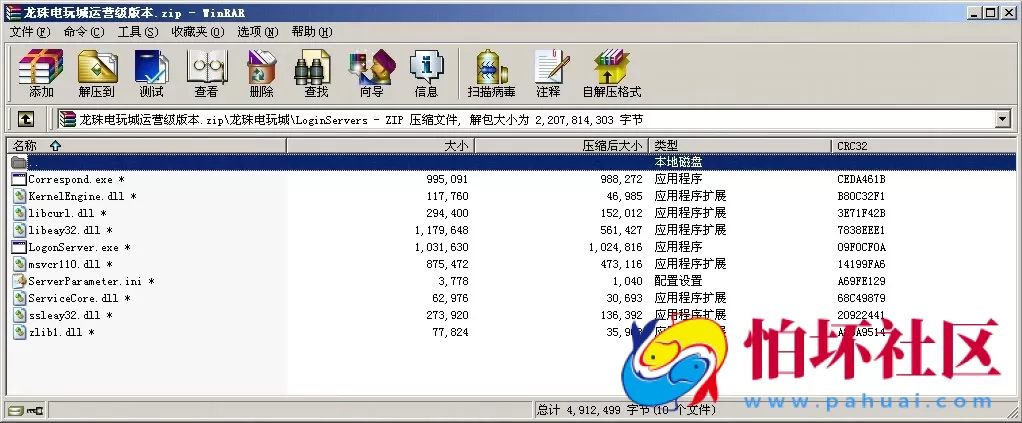Image resolution: width=1022 pixels, height=423 pixels.
Task: Go up one folder level button
Action: (25, 119)
